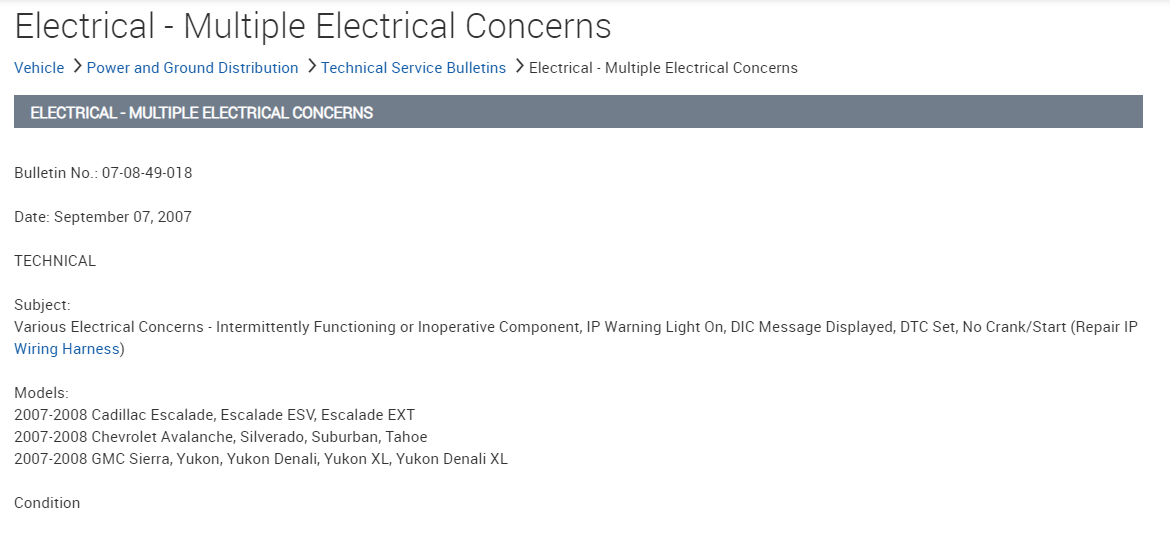Click the Models label
The height and width of the screenshot is (543, 1170).
(41, 393)
